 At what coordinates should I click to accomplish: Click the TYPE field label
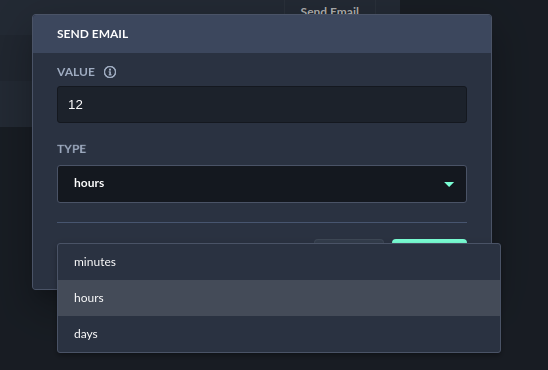[71, 149]
